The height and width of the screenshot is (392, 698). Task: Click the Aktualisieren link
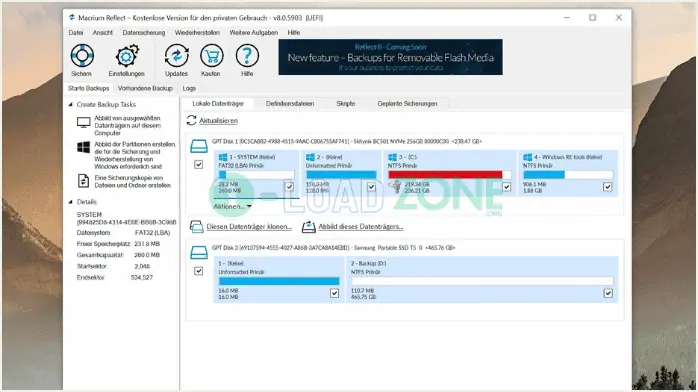coord(219,121)
